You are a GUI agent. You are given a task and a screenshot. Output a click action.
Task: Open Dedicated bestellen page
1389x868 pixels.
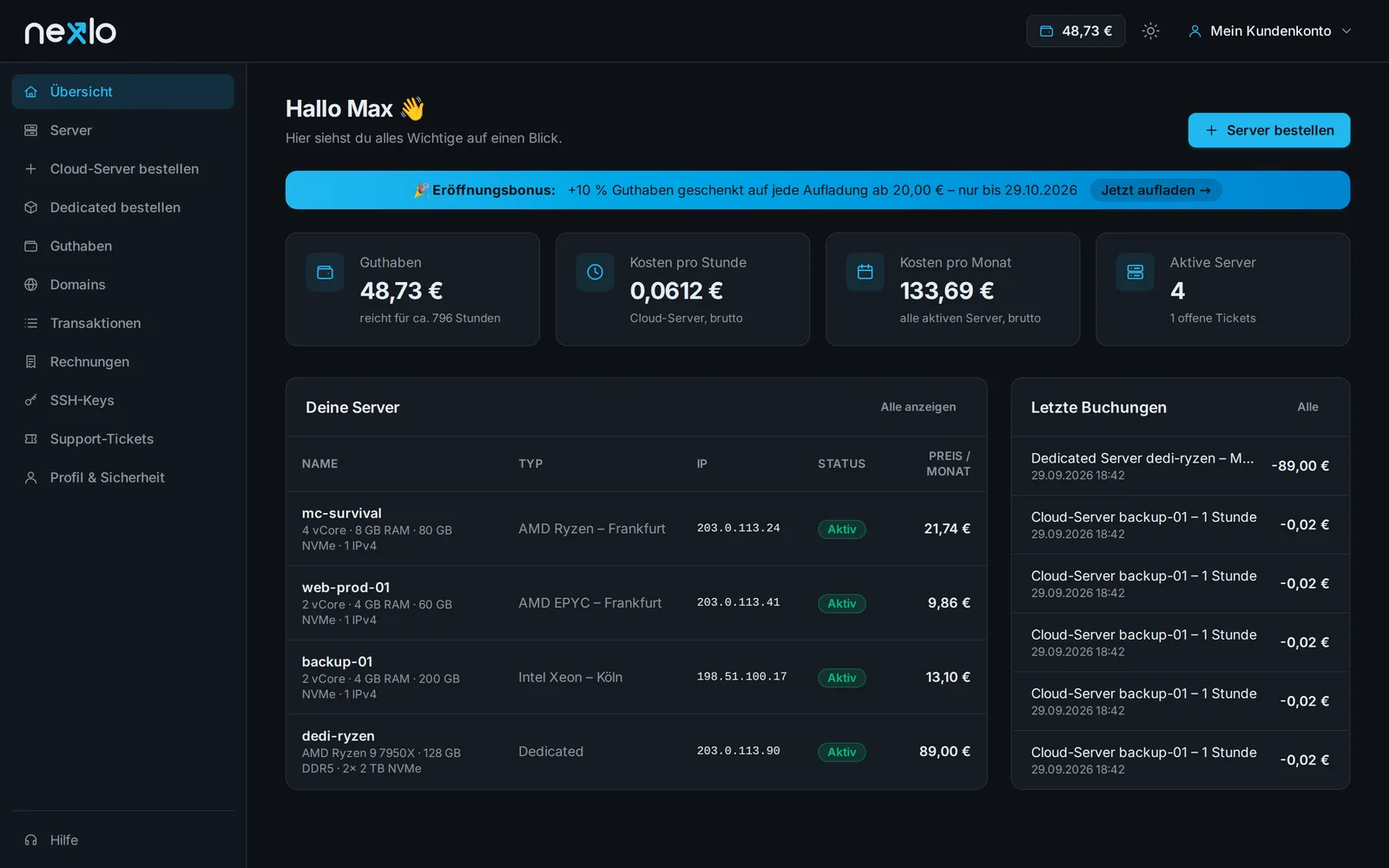(122, 207)
